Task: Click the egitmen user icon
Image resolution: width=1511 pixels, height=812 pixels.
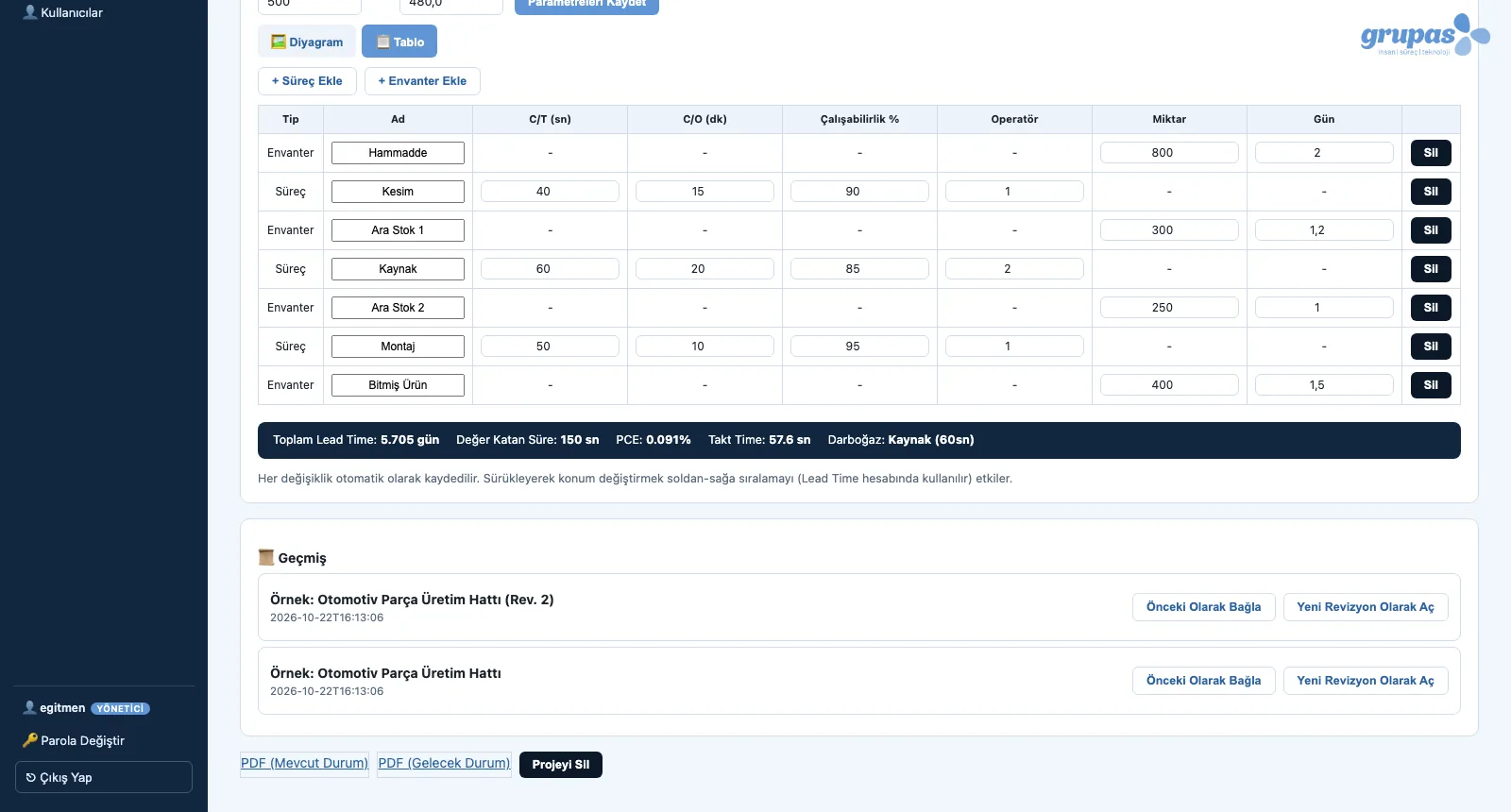Action: click(x=29, y=707)
